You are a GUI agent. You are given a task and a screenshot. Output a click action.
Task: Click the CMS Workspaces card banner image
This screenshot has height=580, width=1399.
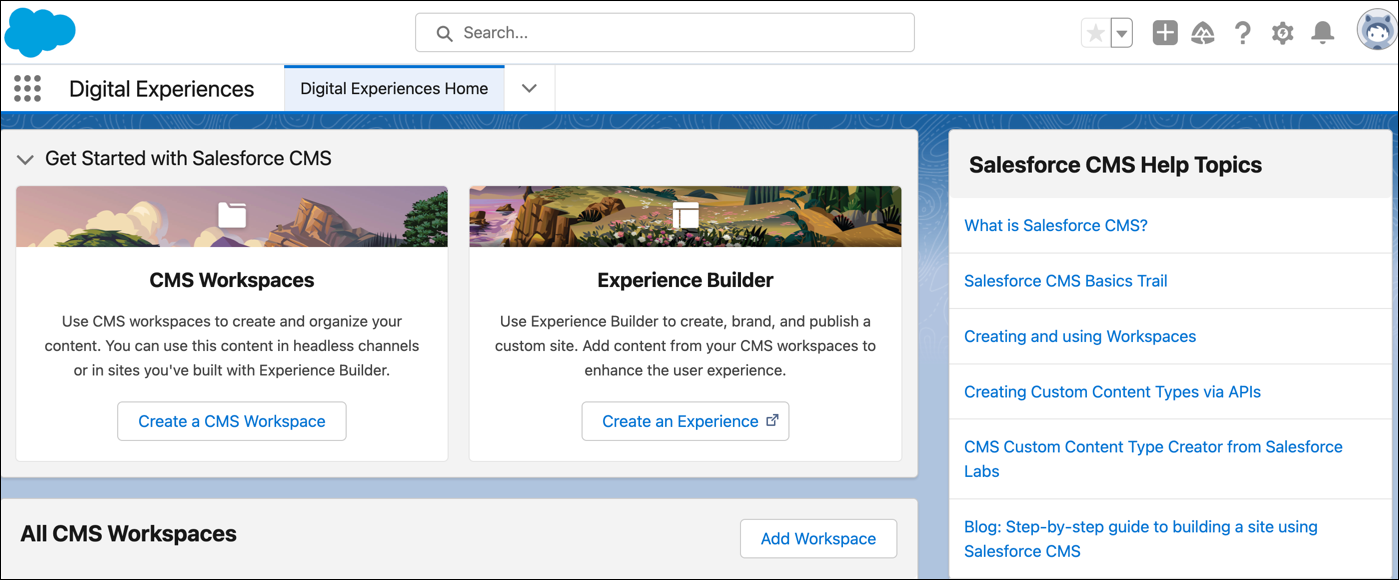232,216
